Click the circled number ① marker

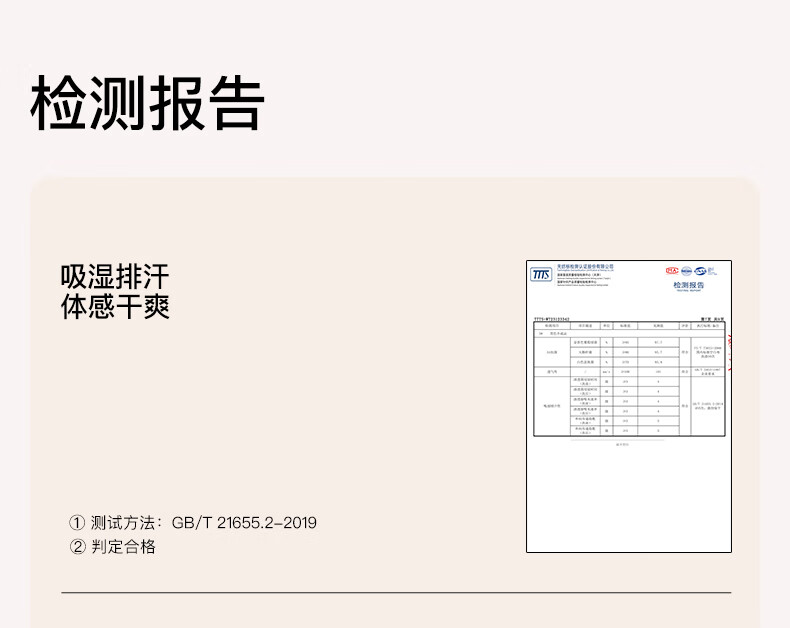point(77,523)
